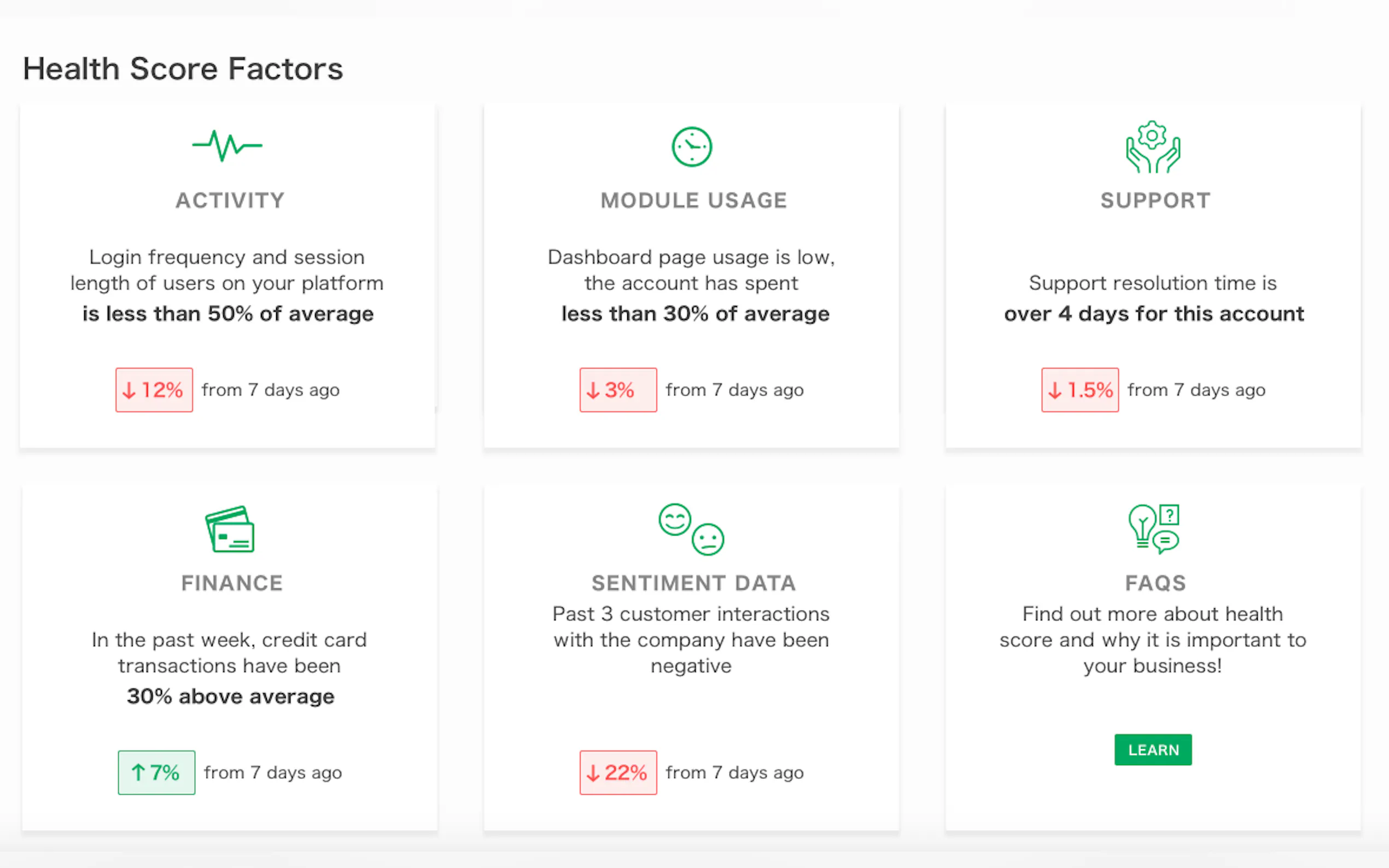Click the SUPPORT card title
1389x868 pixels.
[1155, 201]
